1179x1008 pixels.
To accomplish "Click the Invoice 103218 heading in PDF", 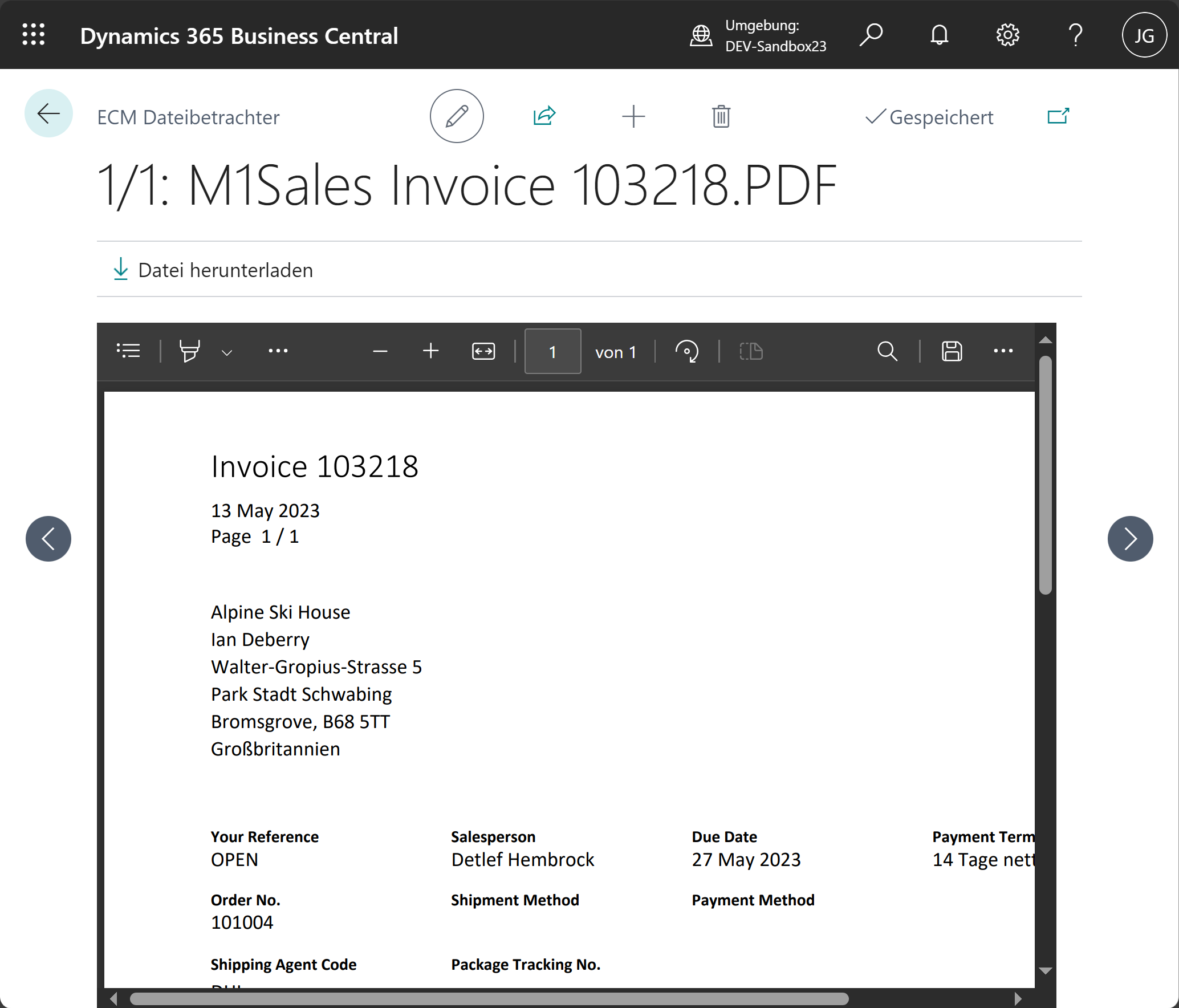I will 315,466.
